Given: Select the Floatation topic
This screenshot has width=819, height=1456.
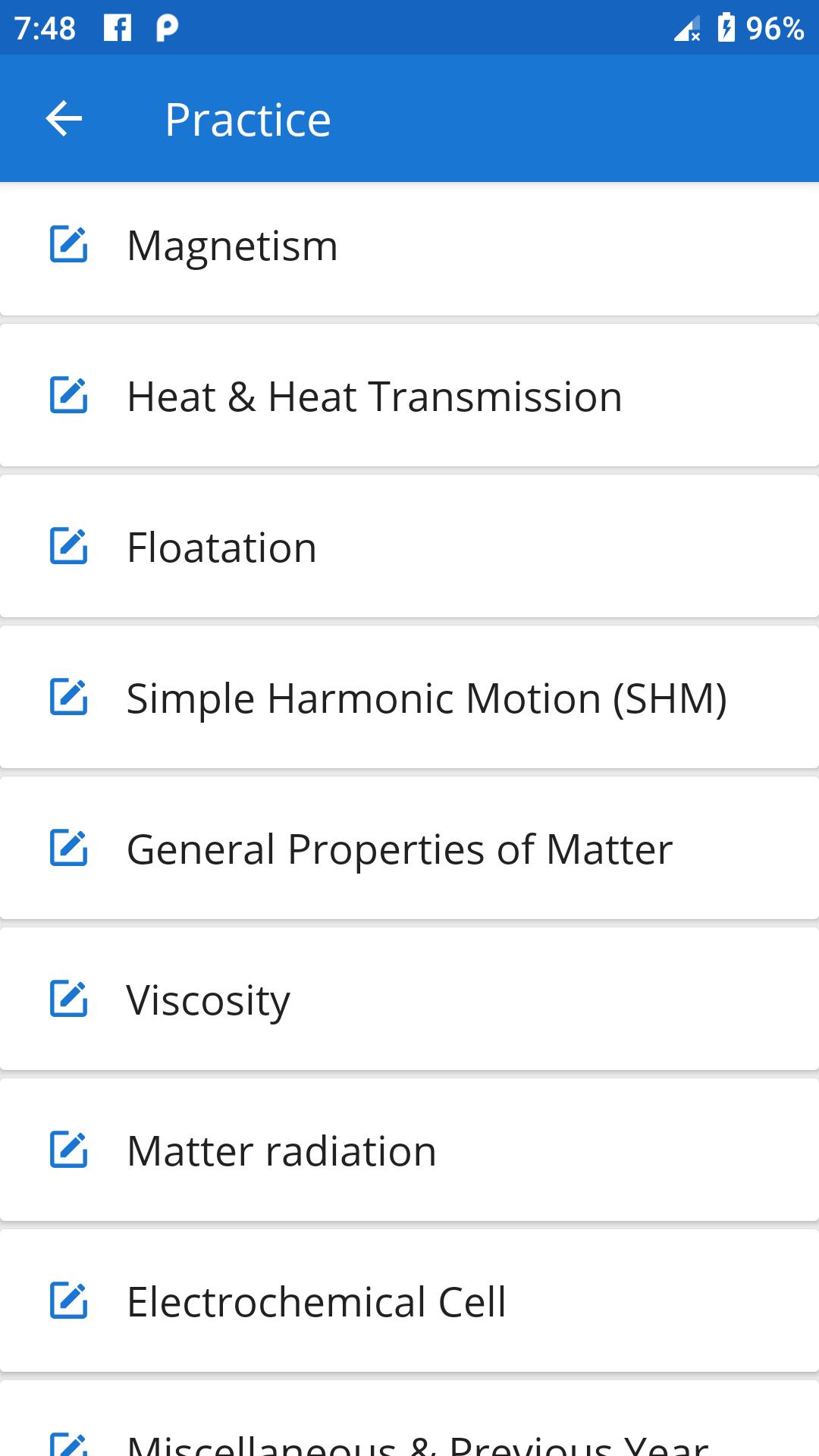Looking at the screenshot, I should (221, 548).
